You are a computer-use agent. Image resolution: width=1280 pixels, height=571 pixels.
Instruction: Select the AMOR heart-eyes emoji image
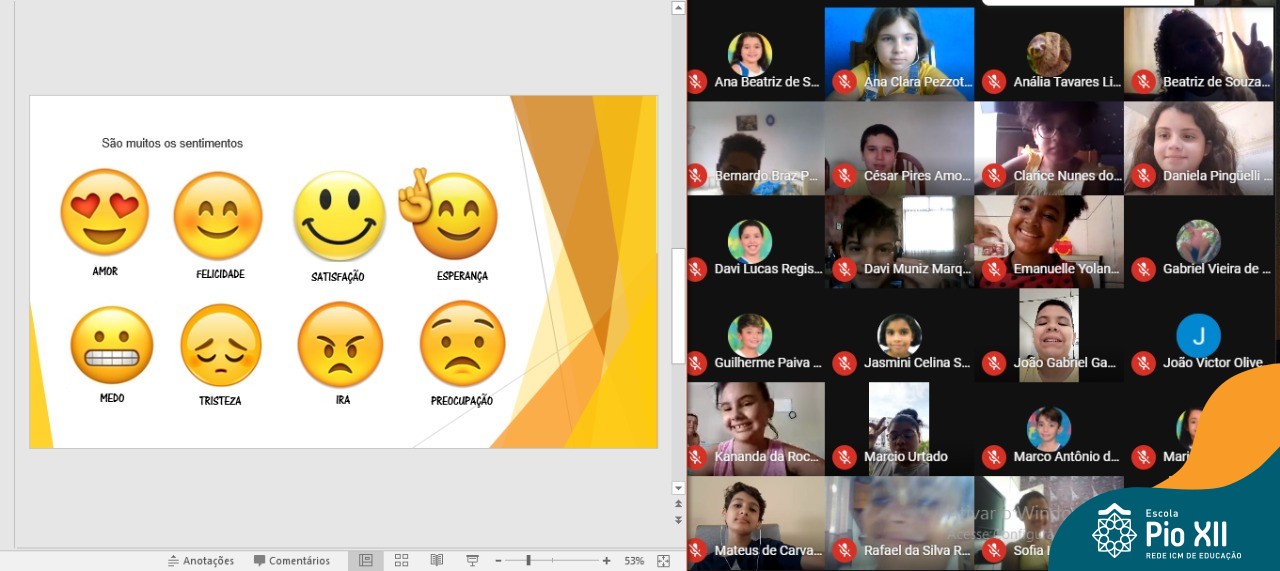[x=105, y=212]
